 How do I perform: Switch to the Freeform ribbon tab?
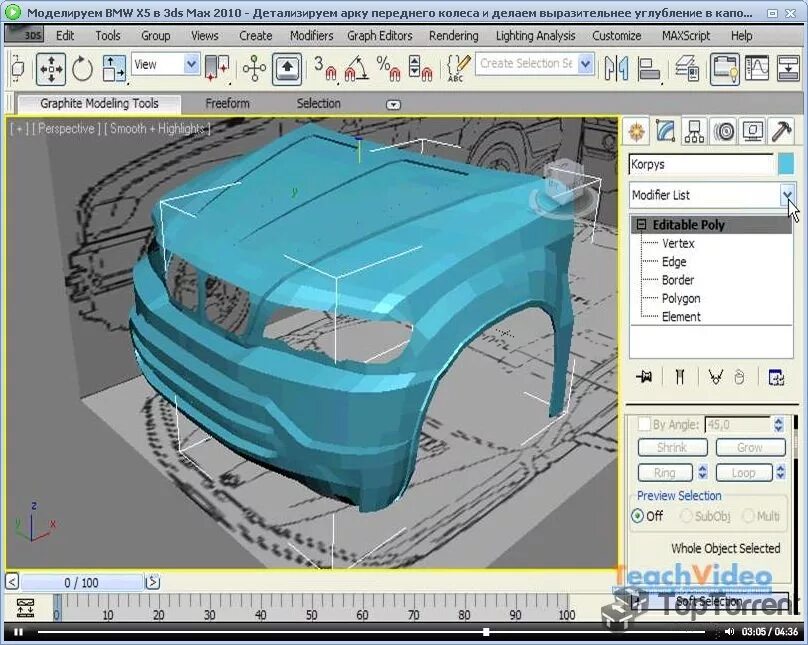click(227, 104)
